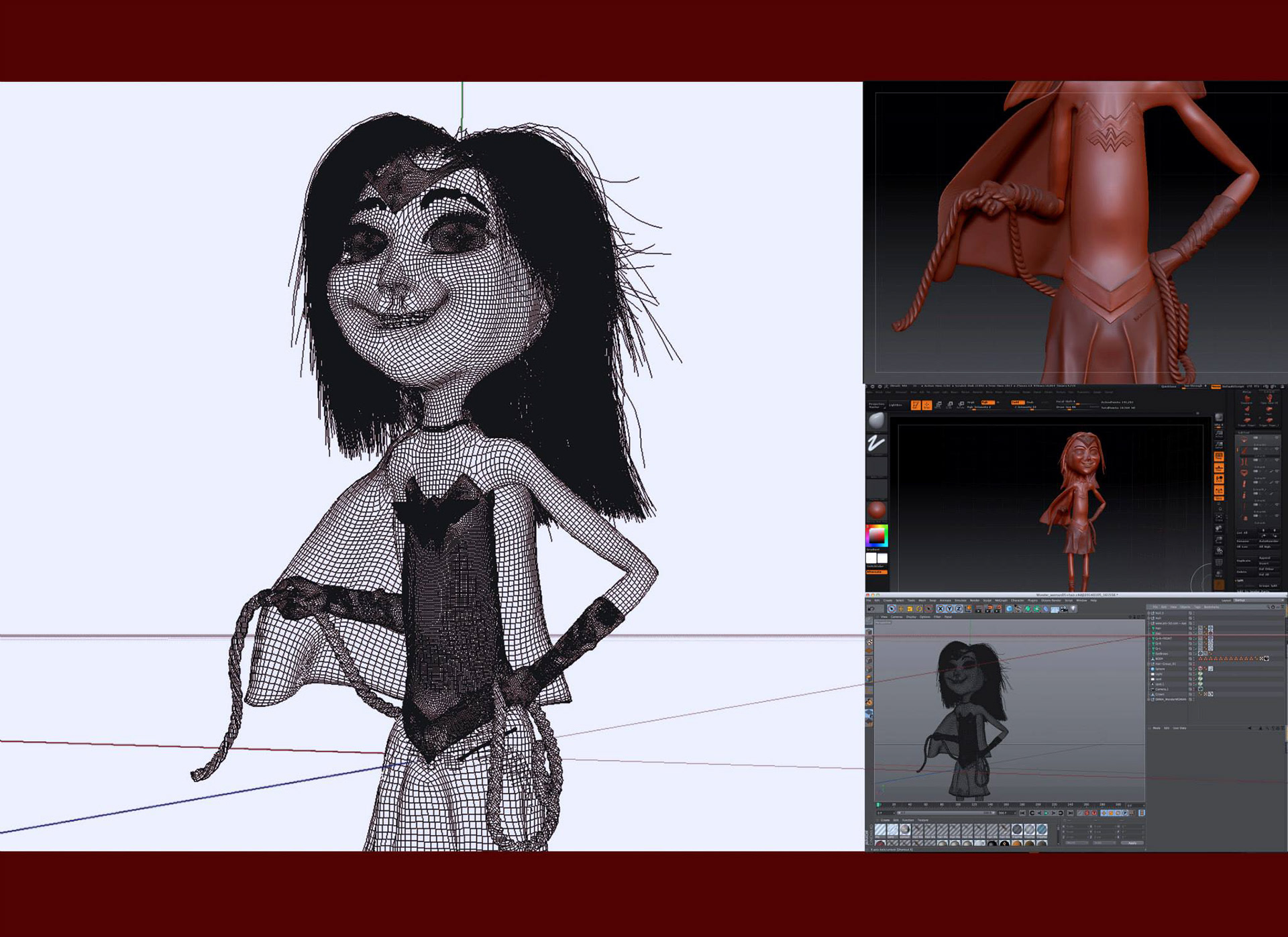The image size is (1288, 937).
Task: Go to start of Cinema 4D timeline
Action: tap(1022, 813)
